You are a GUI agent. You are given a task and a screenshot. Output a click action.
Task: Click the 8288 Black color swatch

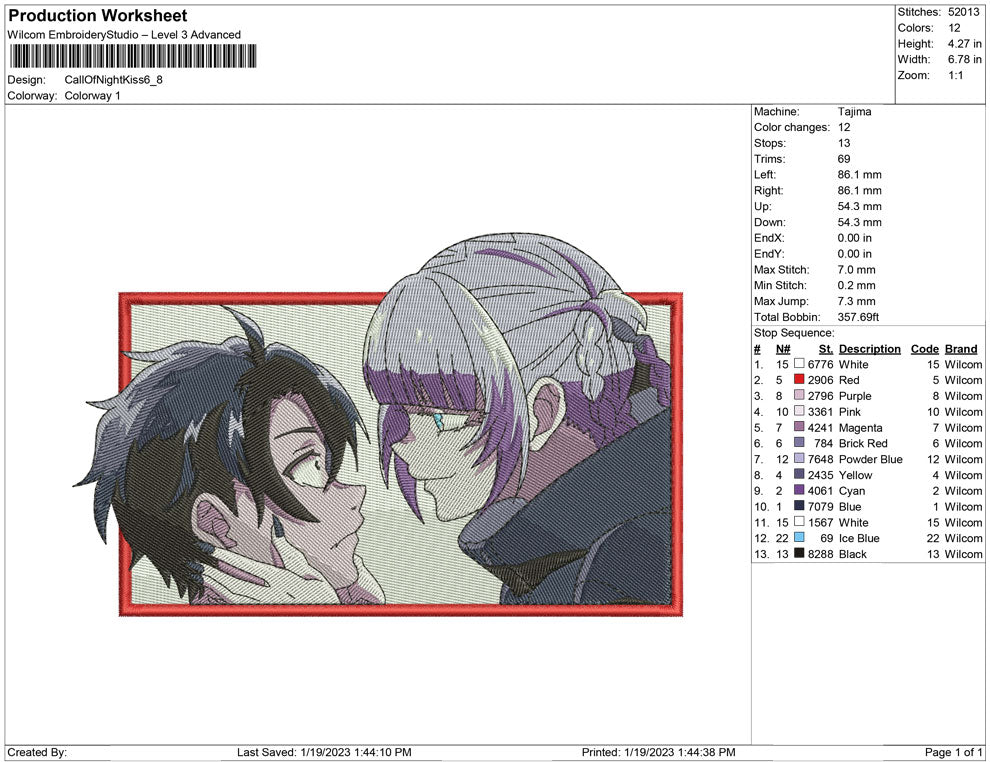pos(799,553)
